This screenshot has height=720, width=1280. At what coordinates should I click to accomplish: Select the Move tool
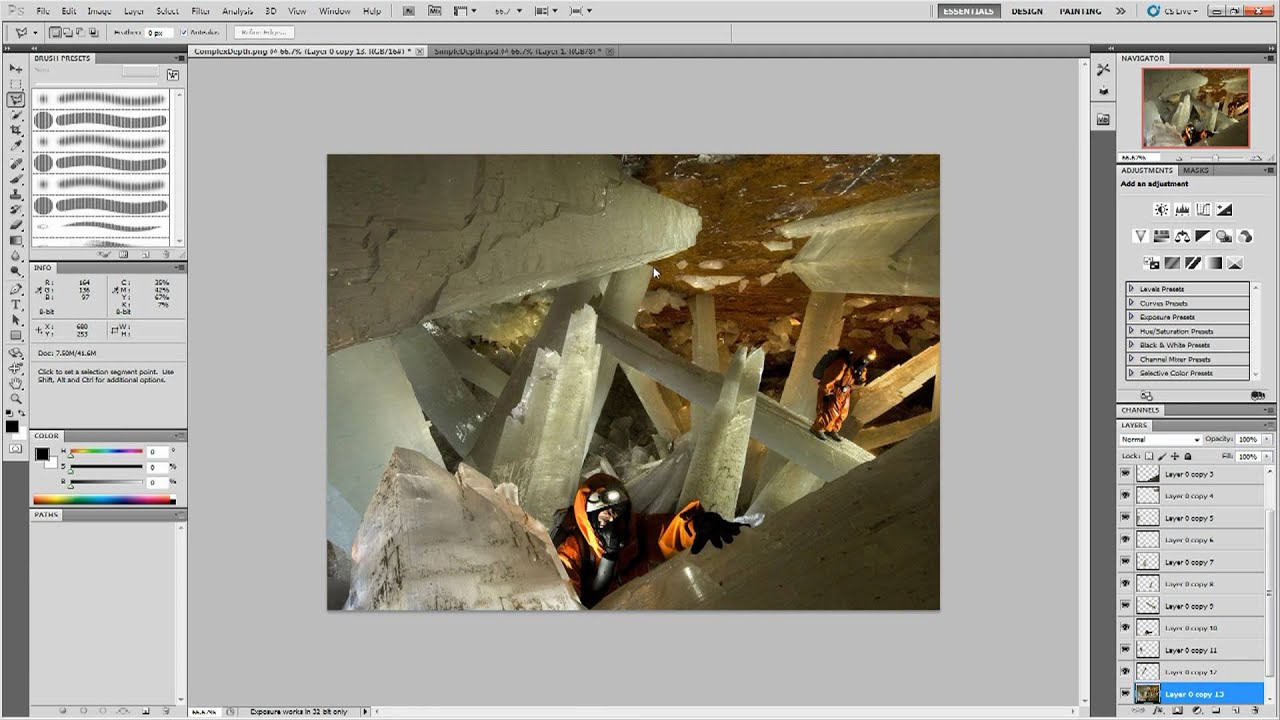coord(16,68)
